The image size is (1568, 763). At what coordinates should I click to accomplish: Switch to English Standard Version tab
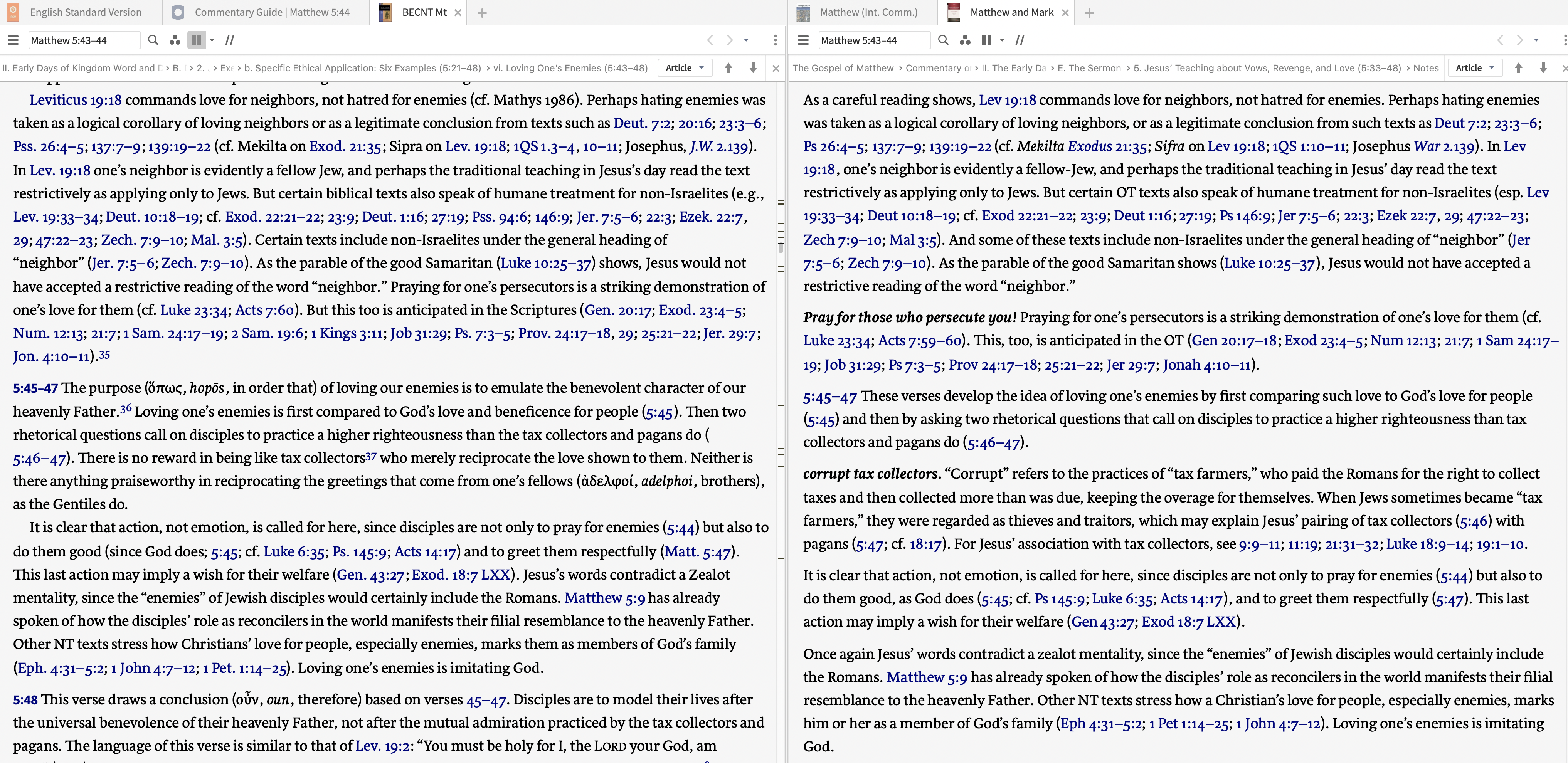click(x=85, y=12)
